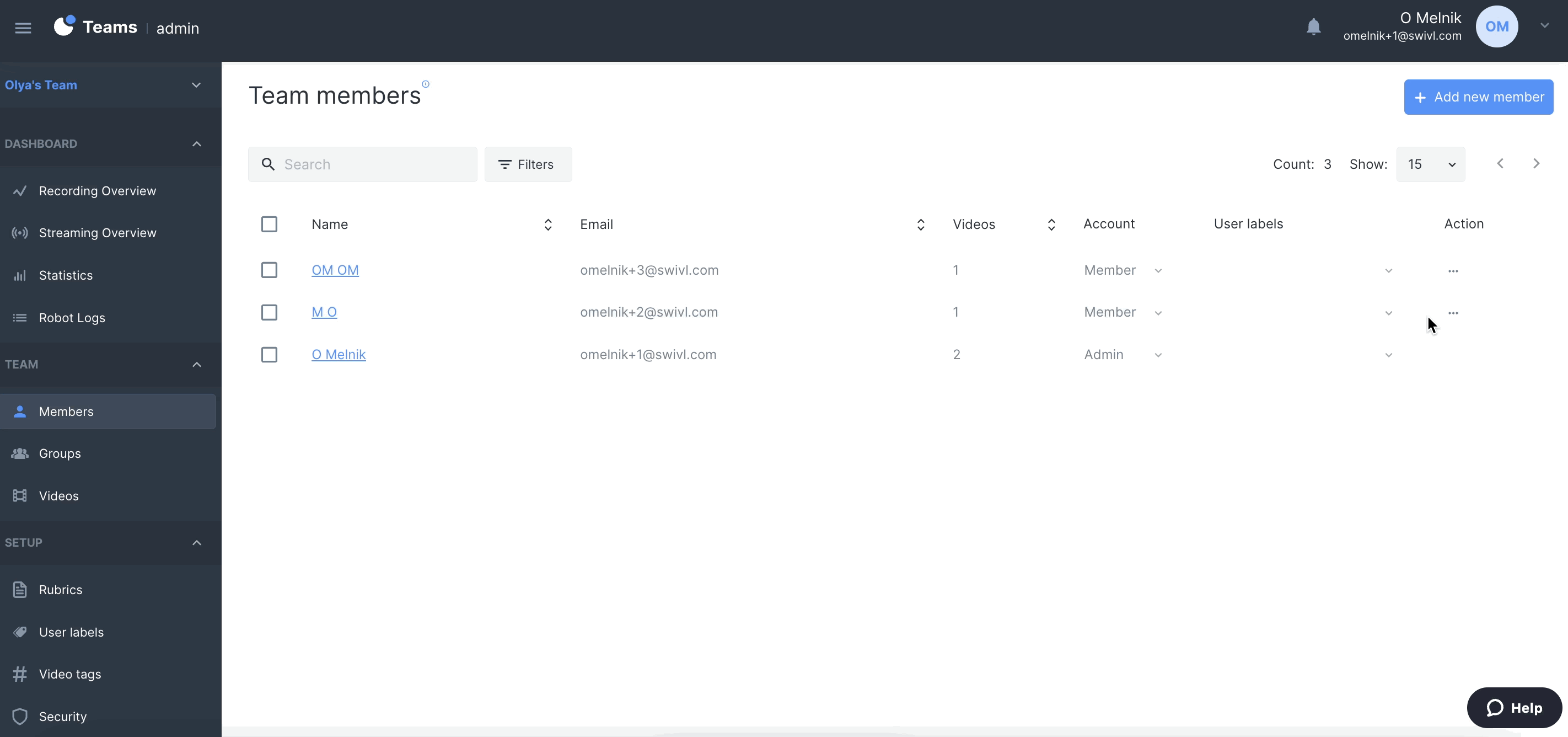
Task: Select the OM OM member checkbox
Action: [269, 270]
